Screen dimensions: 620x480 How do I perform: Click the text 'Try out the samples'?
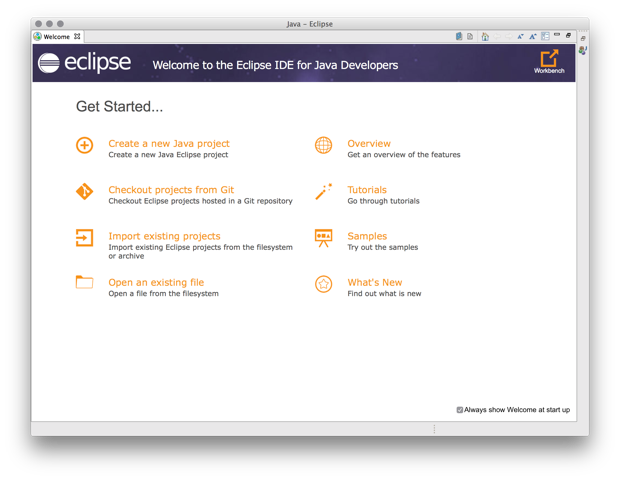382,247
